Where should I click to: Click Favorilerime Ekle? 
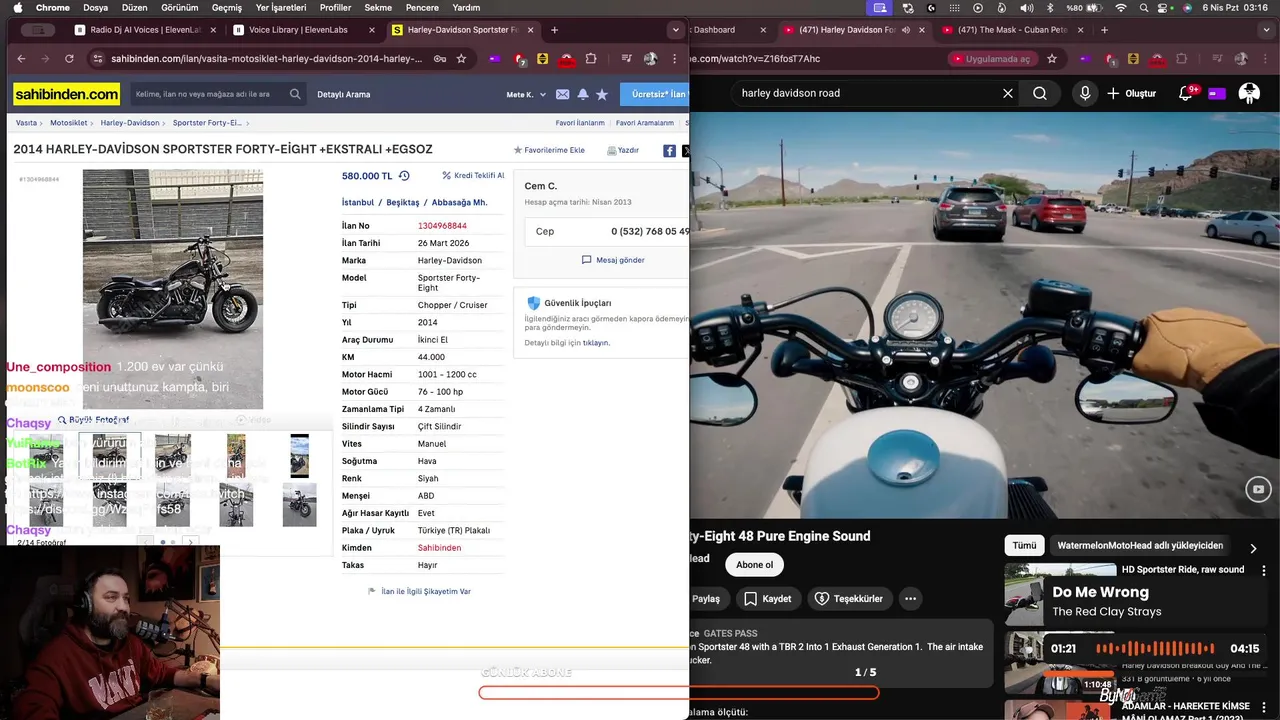click(x=549, y=150)
